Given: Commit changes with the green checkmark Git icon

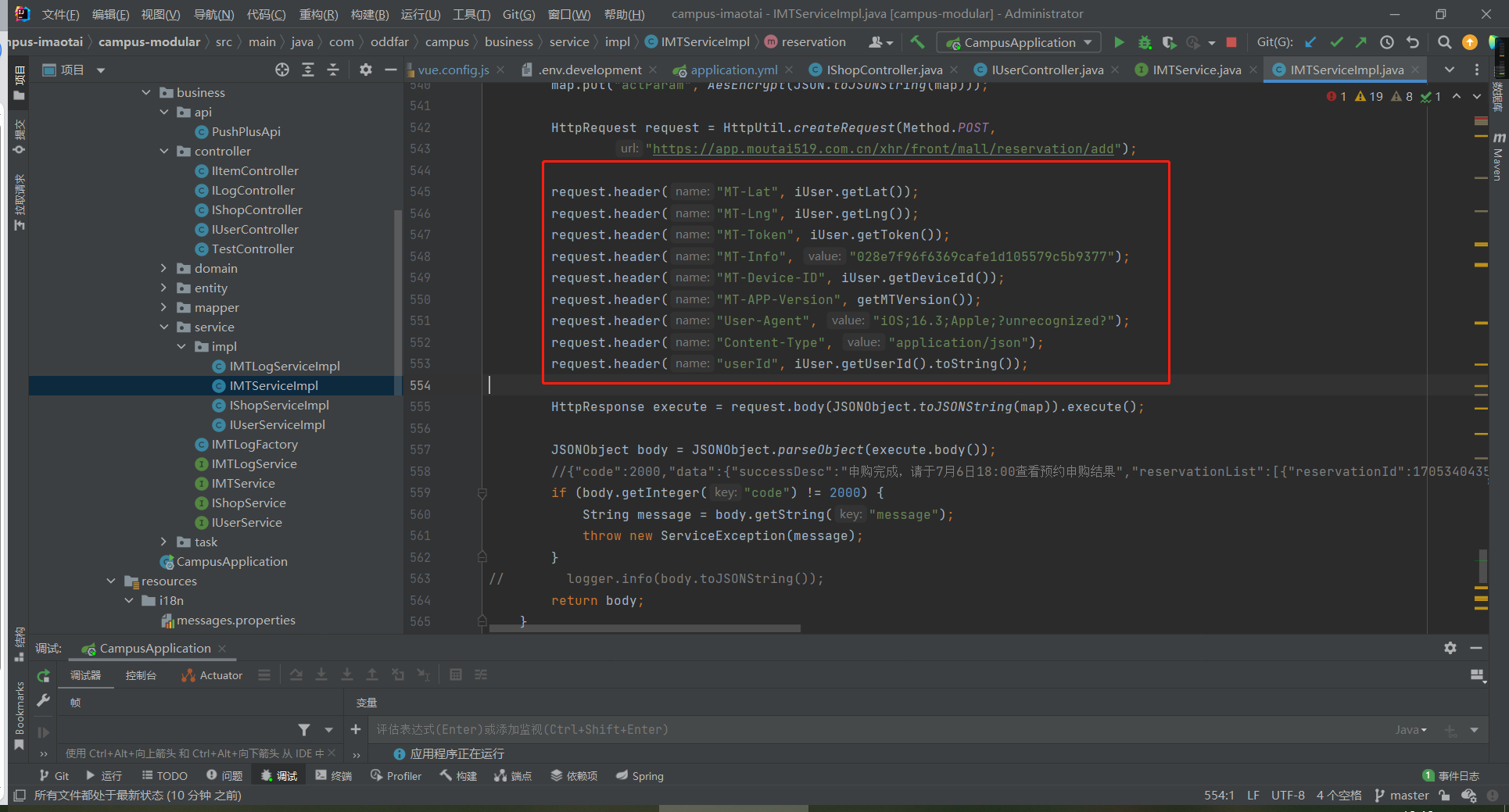Looking at the screenshot, I should pos(1337,42).
